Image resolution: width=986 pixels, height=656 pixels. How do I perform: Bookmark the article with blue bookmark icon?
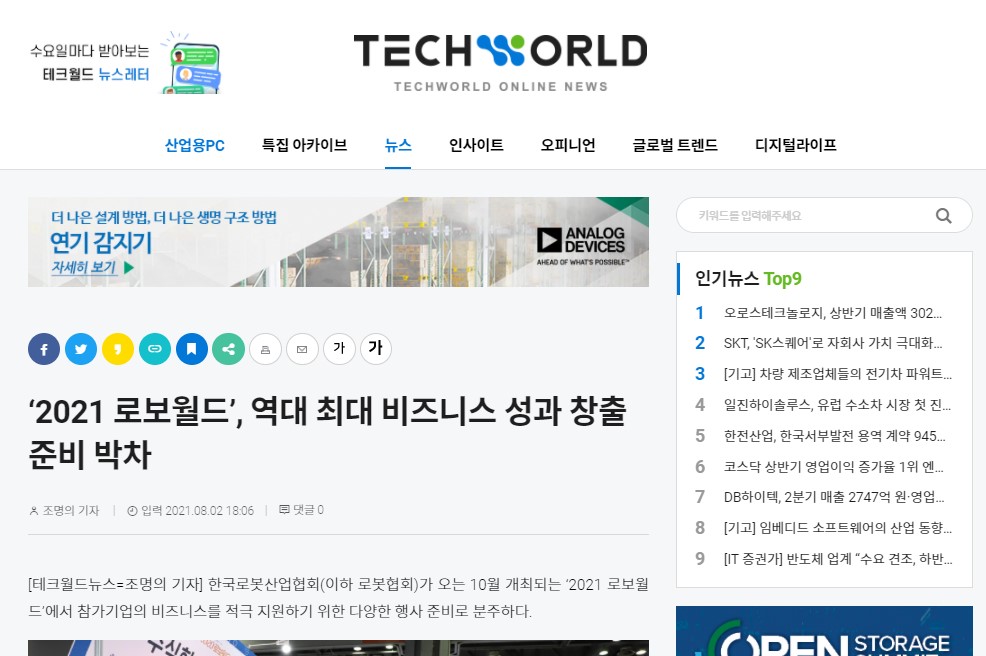pyautogui.click(x=192, y=349)
